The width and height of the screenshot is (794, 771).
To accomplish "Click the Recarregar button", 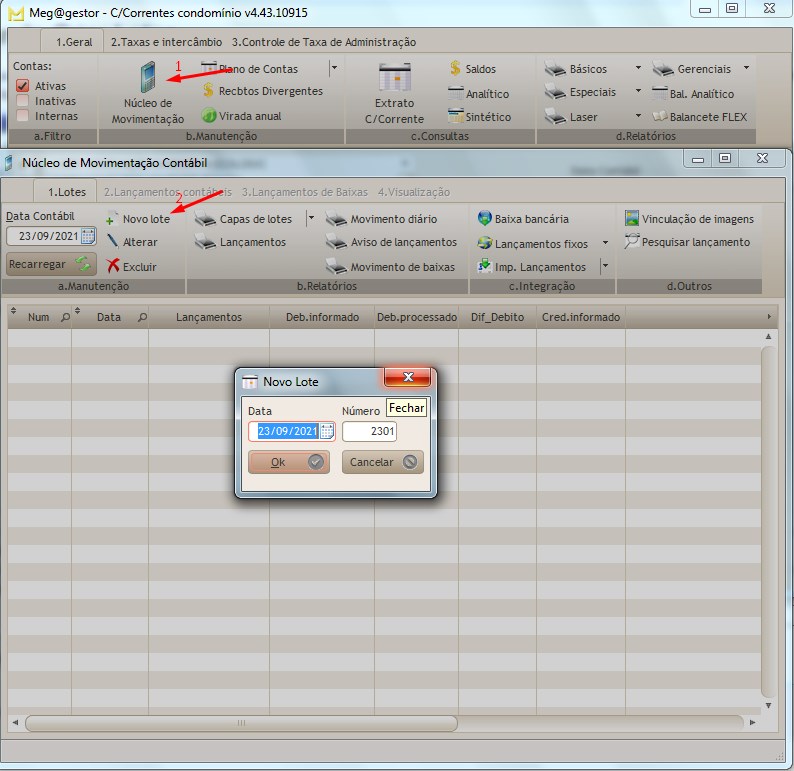I will point(51,264).
